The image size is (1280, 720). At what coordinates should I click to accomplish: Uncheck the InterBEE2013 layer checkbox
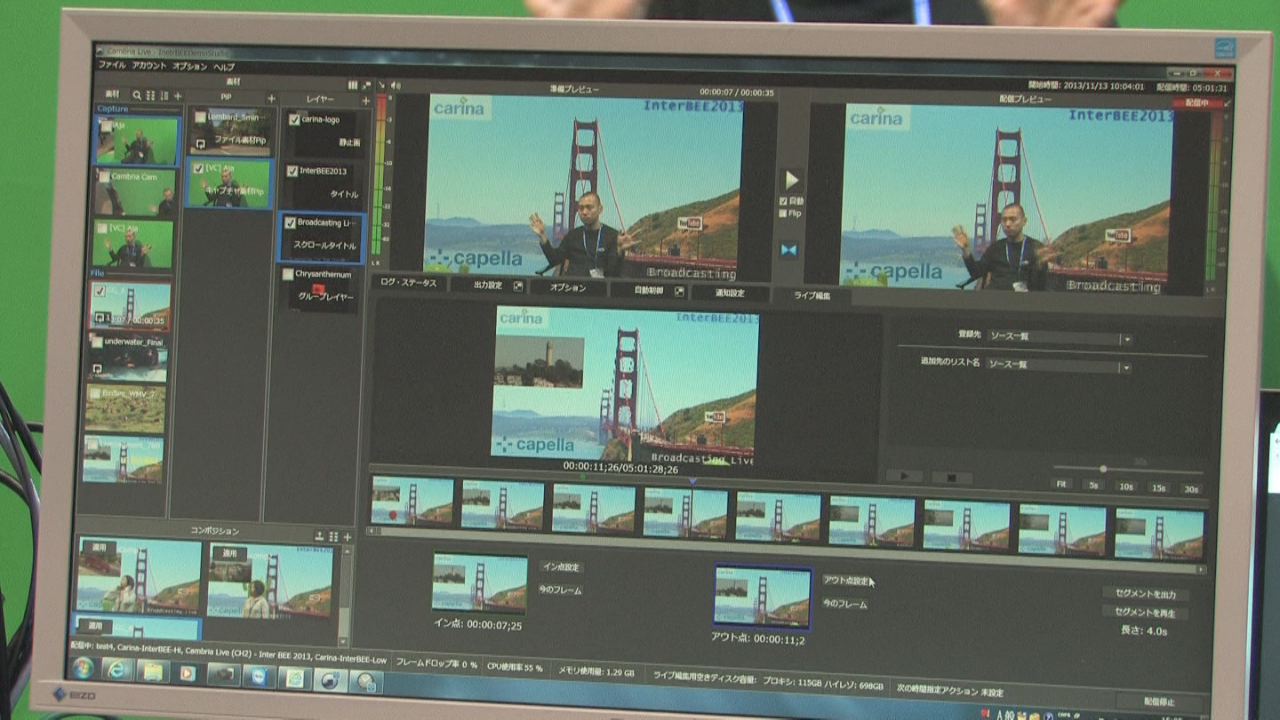coord(293,171)
